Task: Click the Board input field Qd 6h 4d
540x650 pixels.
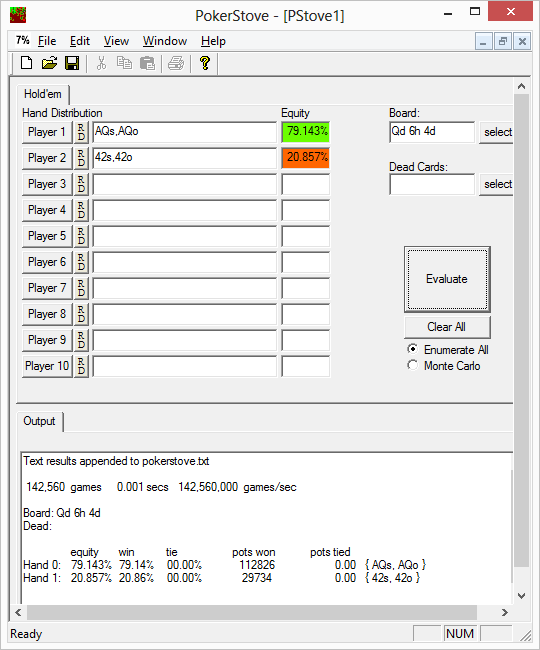Action: tap(432, 132)
